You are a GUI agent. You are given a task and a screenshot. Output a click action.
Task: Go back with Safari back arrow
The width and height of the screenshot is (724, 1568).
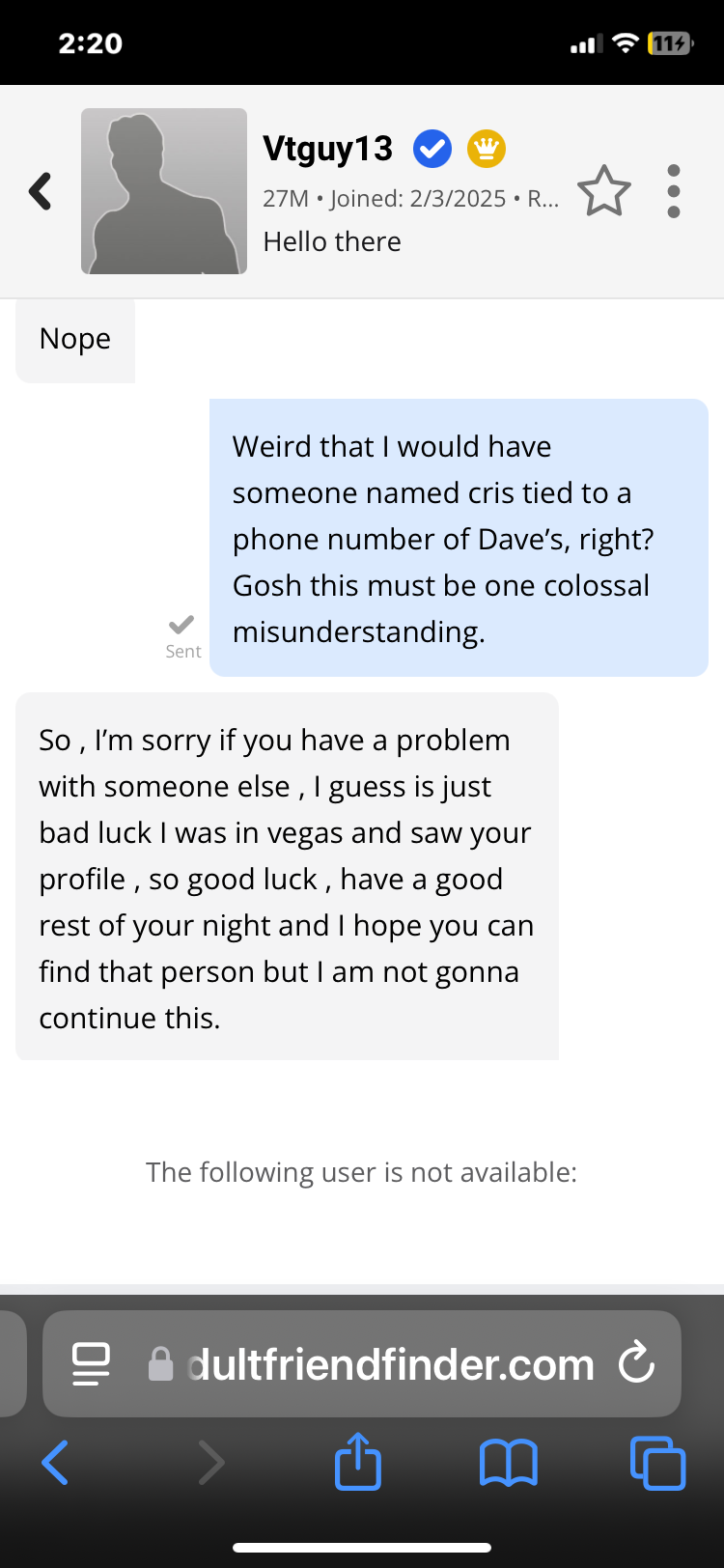(55, 1462)
